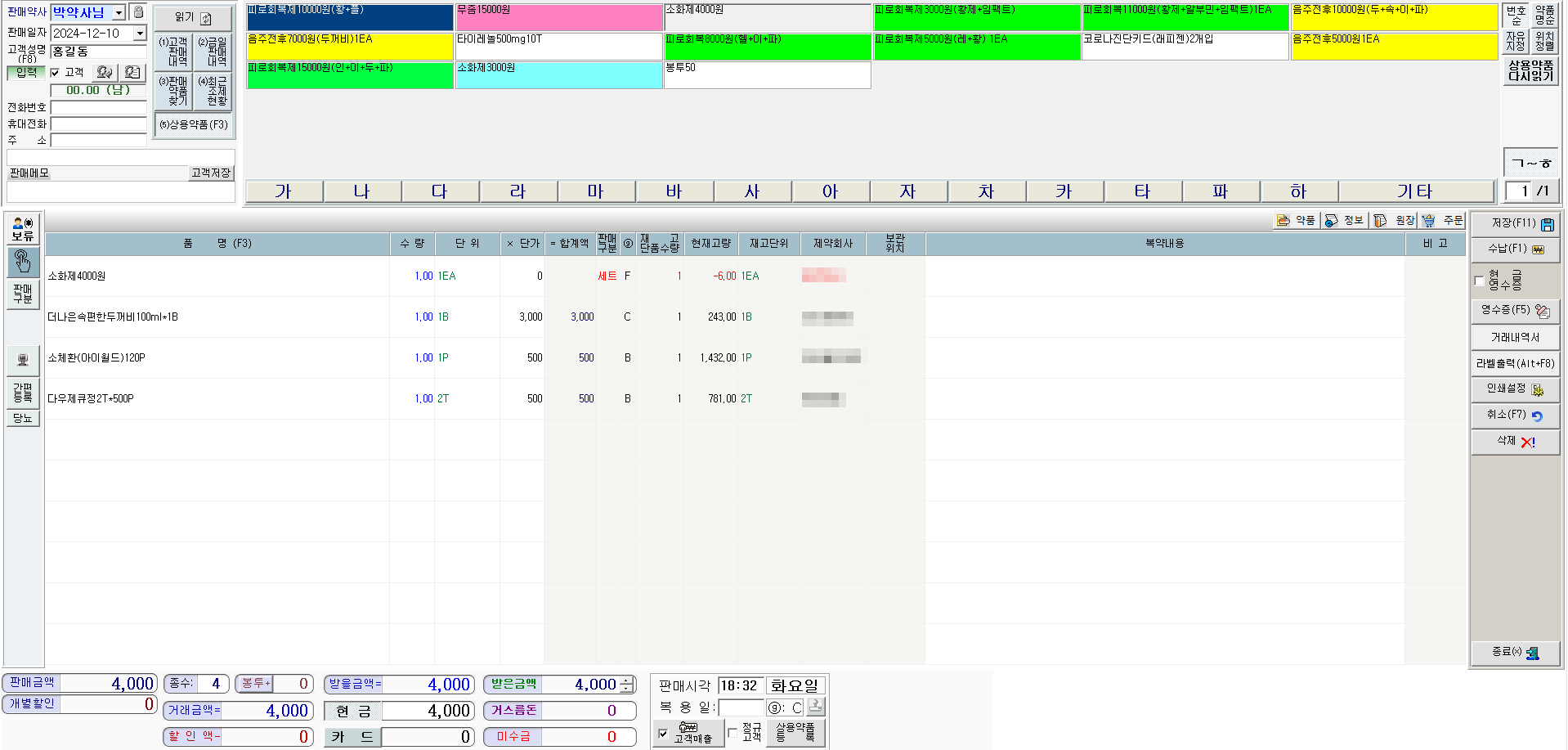Open the 판매일자 date dropdown
The height and width of the screenshot is (750, 1568).
140,34
